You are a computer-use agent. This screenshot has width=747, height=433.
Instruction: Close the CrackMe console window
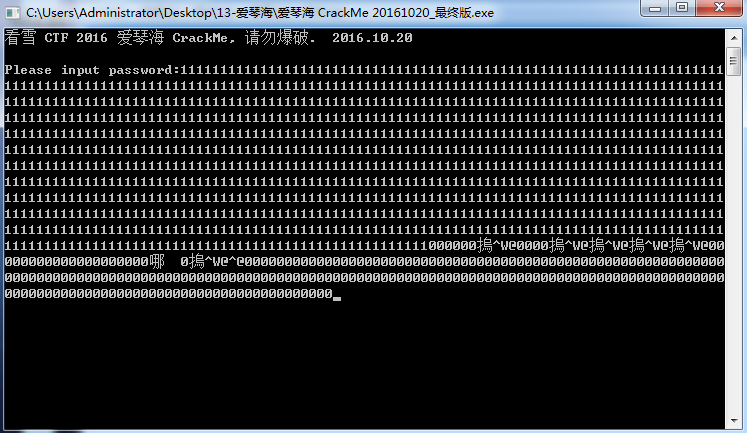pos(719,8)
